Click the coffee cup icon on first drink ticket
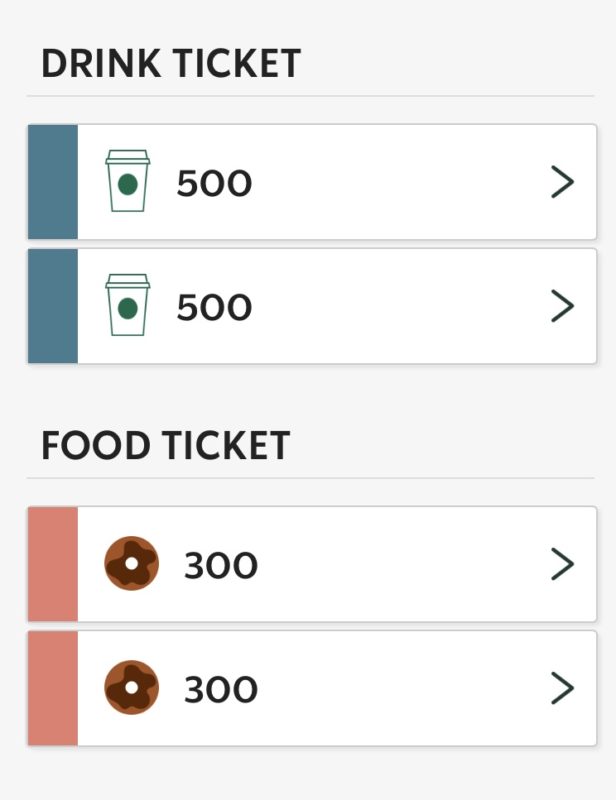Image resolution: width=616 pixels, height=800 pixels. [128, 182]
